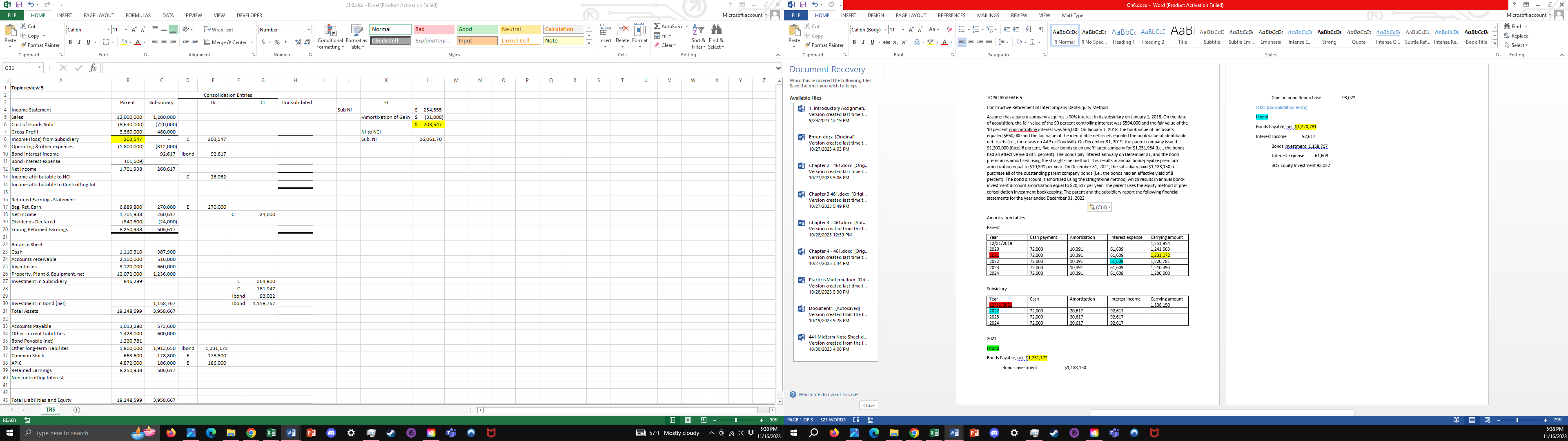
Task: Click the Document Recovery Close button
Action: tap(869, 405)
